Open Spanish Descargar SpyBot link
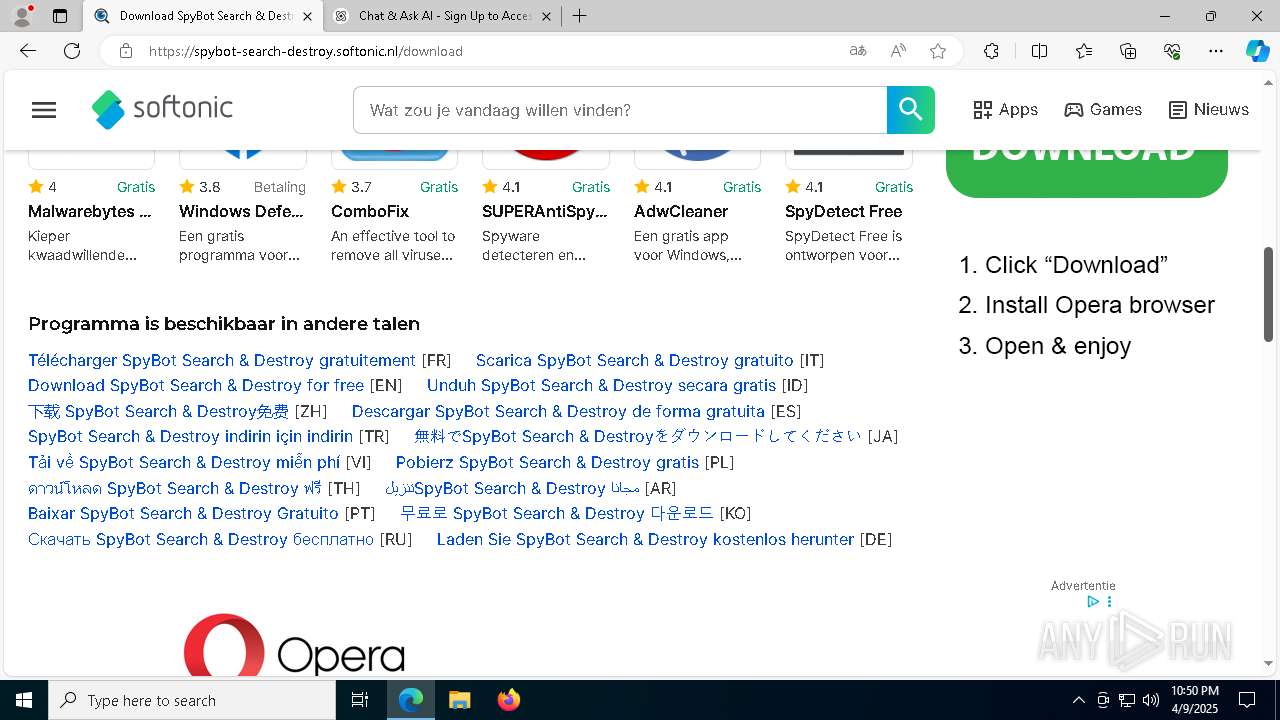The image size is (1280, 720). click(558, 411)
